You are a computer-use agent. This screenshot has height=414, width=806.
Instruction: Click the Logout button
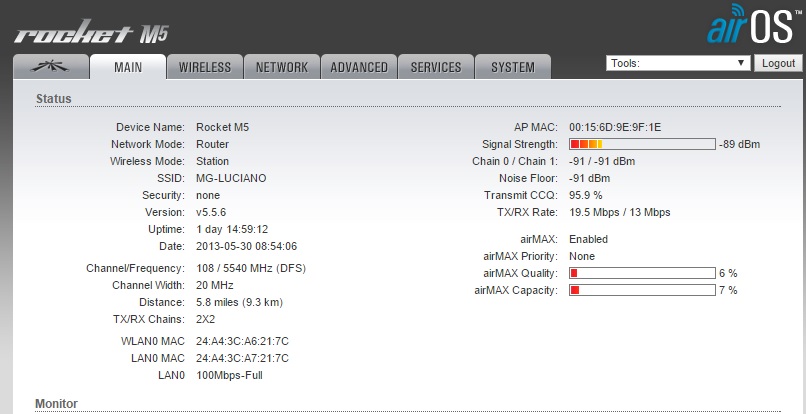(x=778, y=63)
